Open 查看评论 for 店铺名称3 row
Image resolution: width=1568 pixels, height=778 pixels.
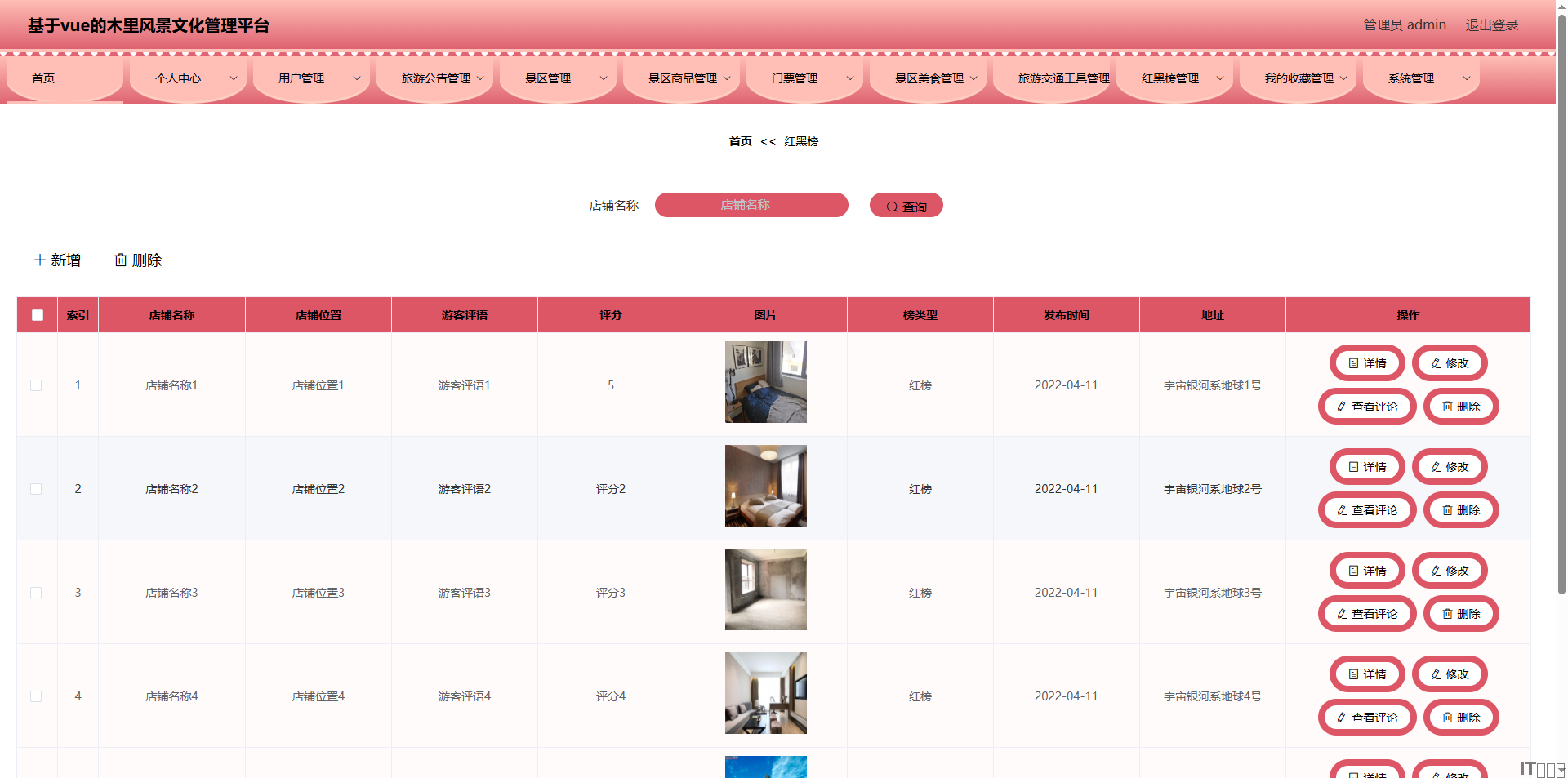pyautogui.click(x=1366, y=614)
